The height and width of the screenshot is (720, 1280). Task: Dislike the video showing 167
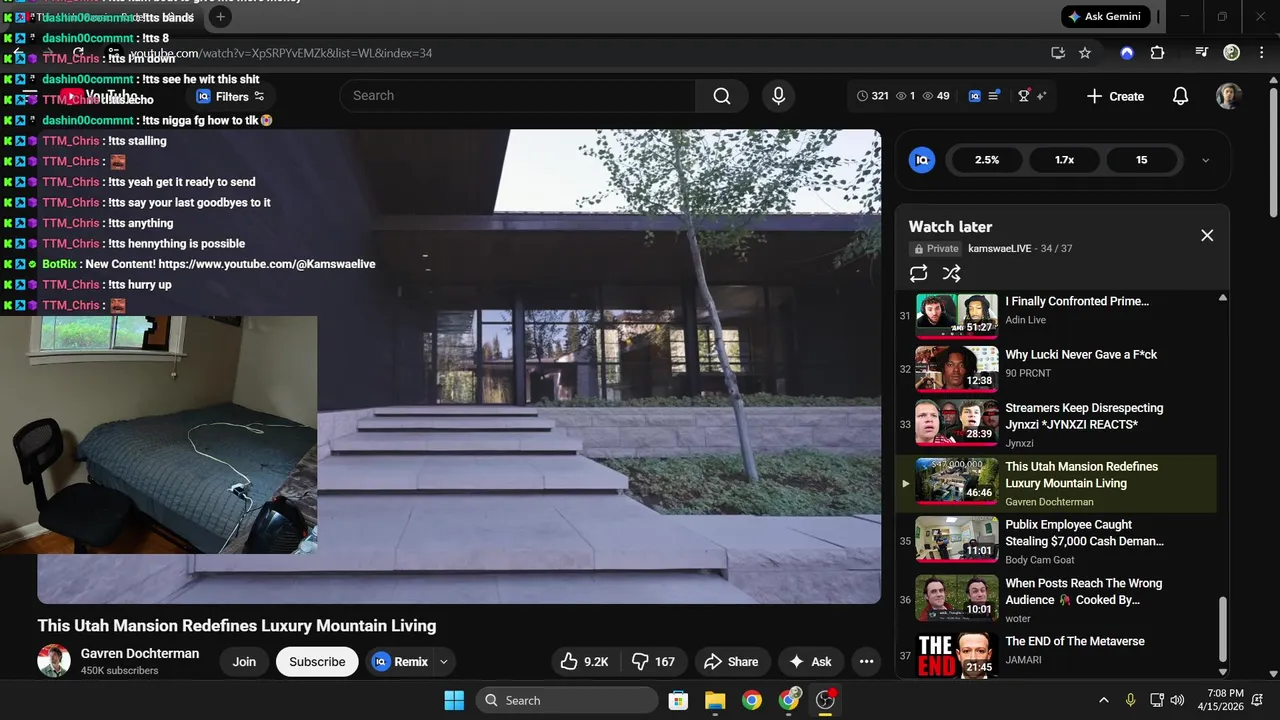653,661
